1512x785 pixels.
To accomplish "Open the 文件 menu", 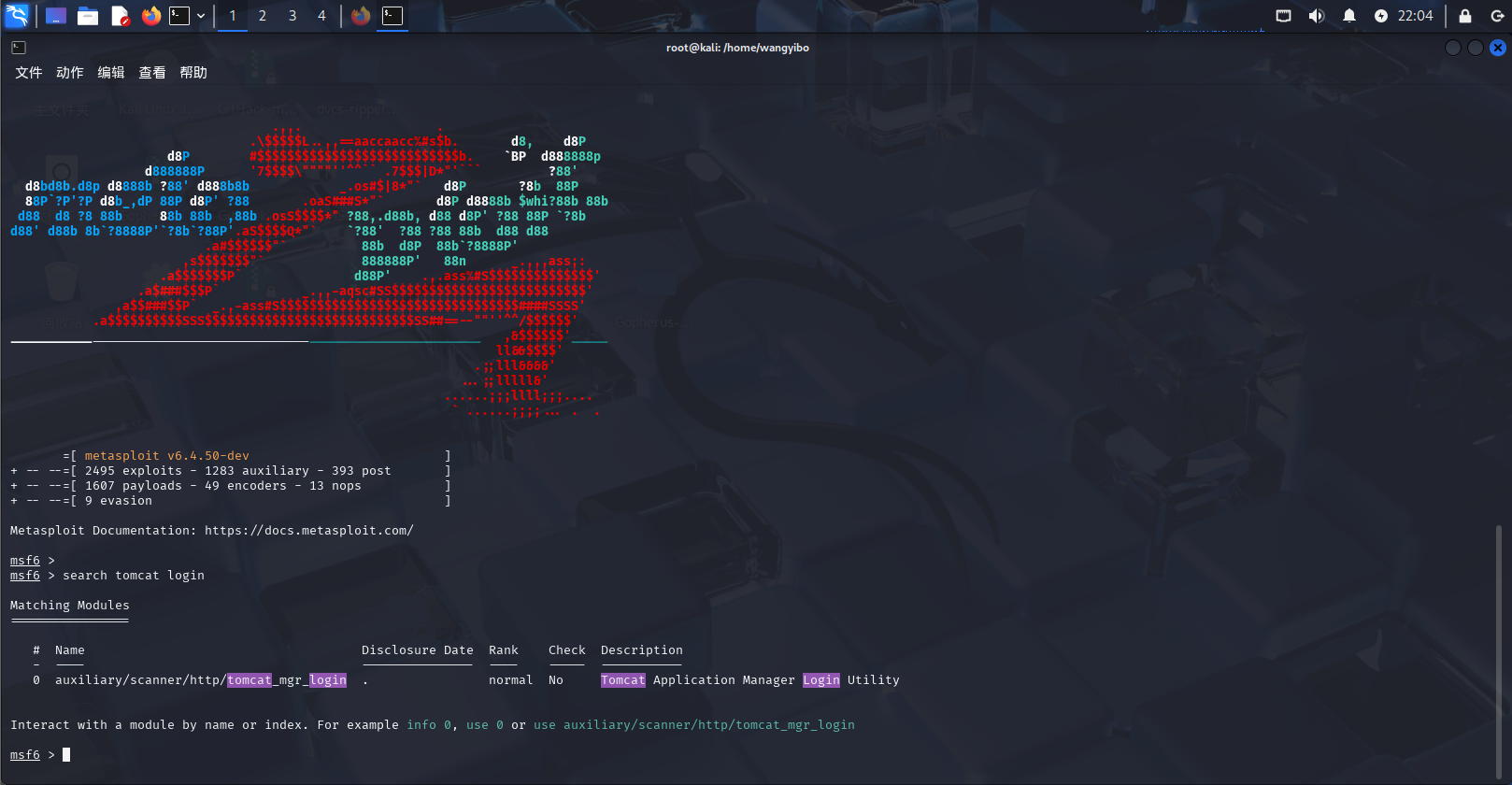I will point(29,73).
